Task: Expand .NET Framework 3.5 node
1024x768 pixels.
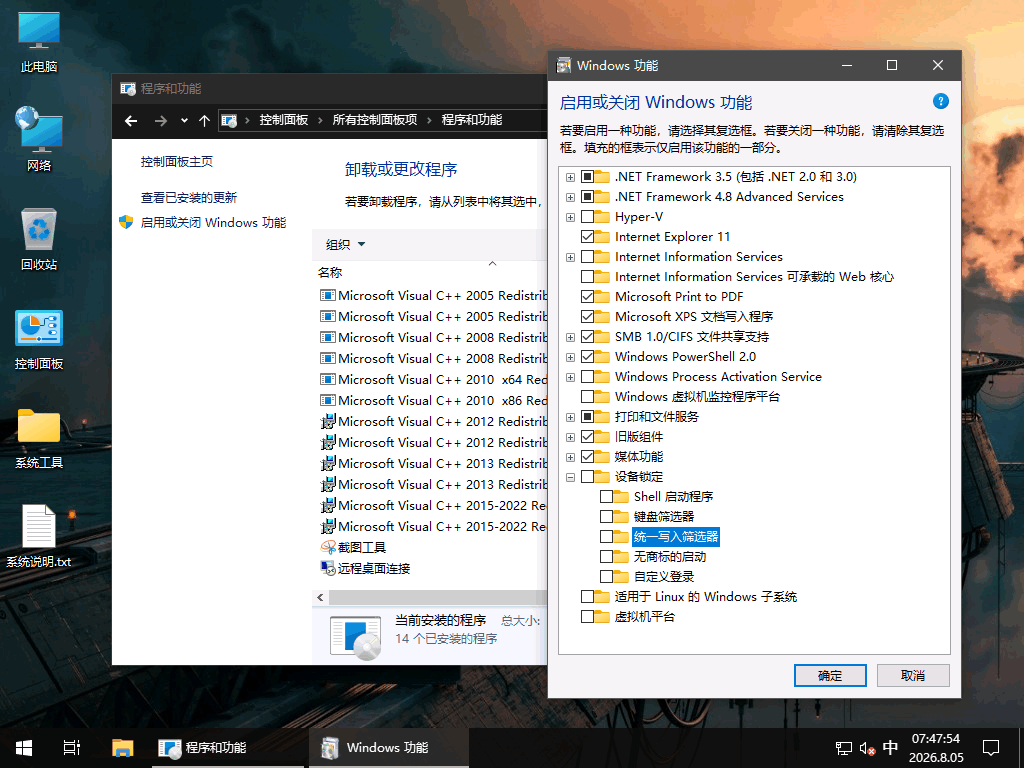Action: point(570,177)
